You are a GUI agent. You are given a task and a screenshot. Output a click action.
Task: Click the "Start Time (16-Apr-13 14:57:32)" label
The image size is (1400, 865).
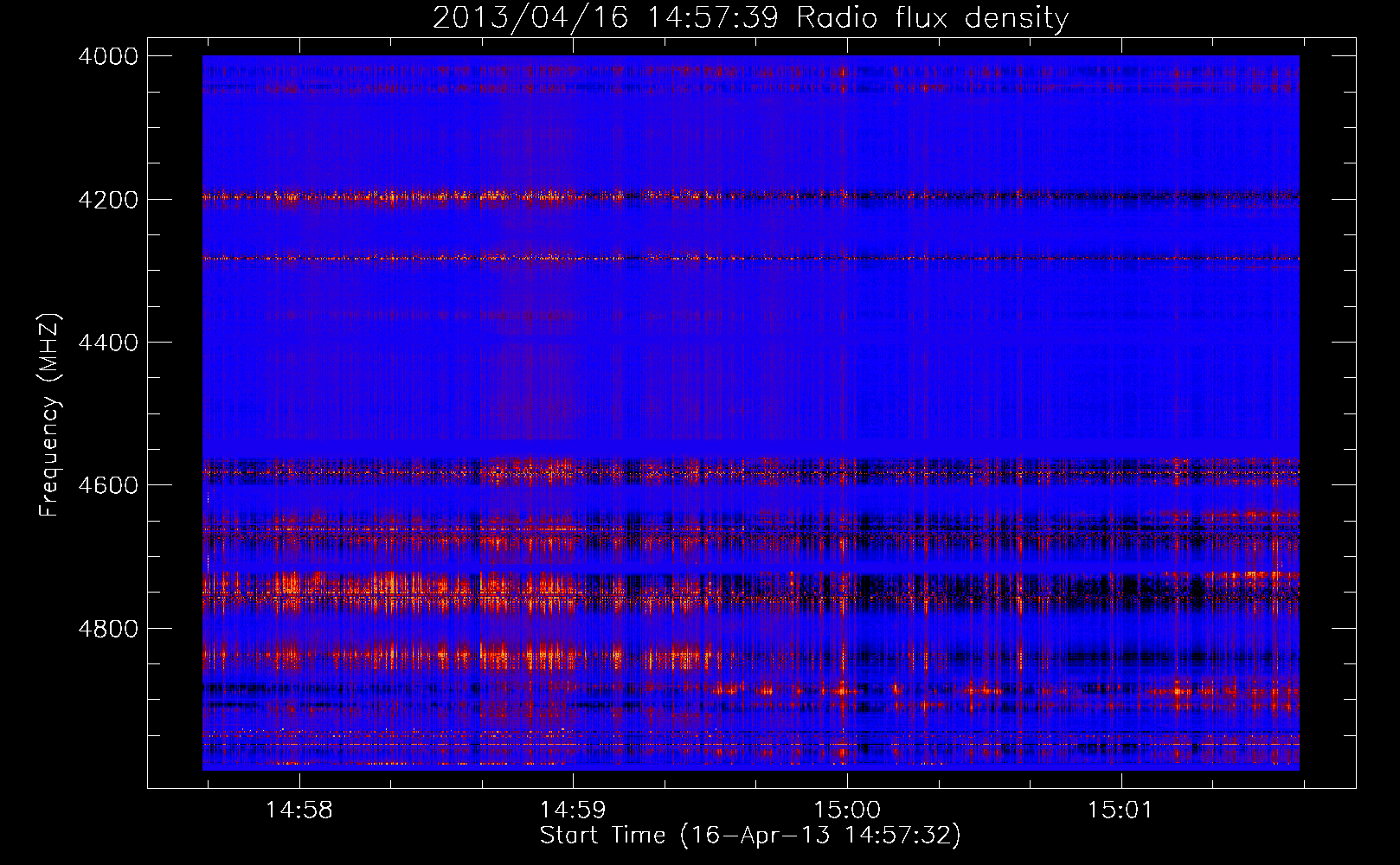(750, 836)
